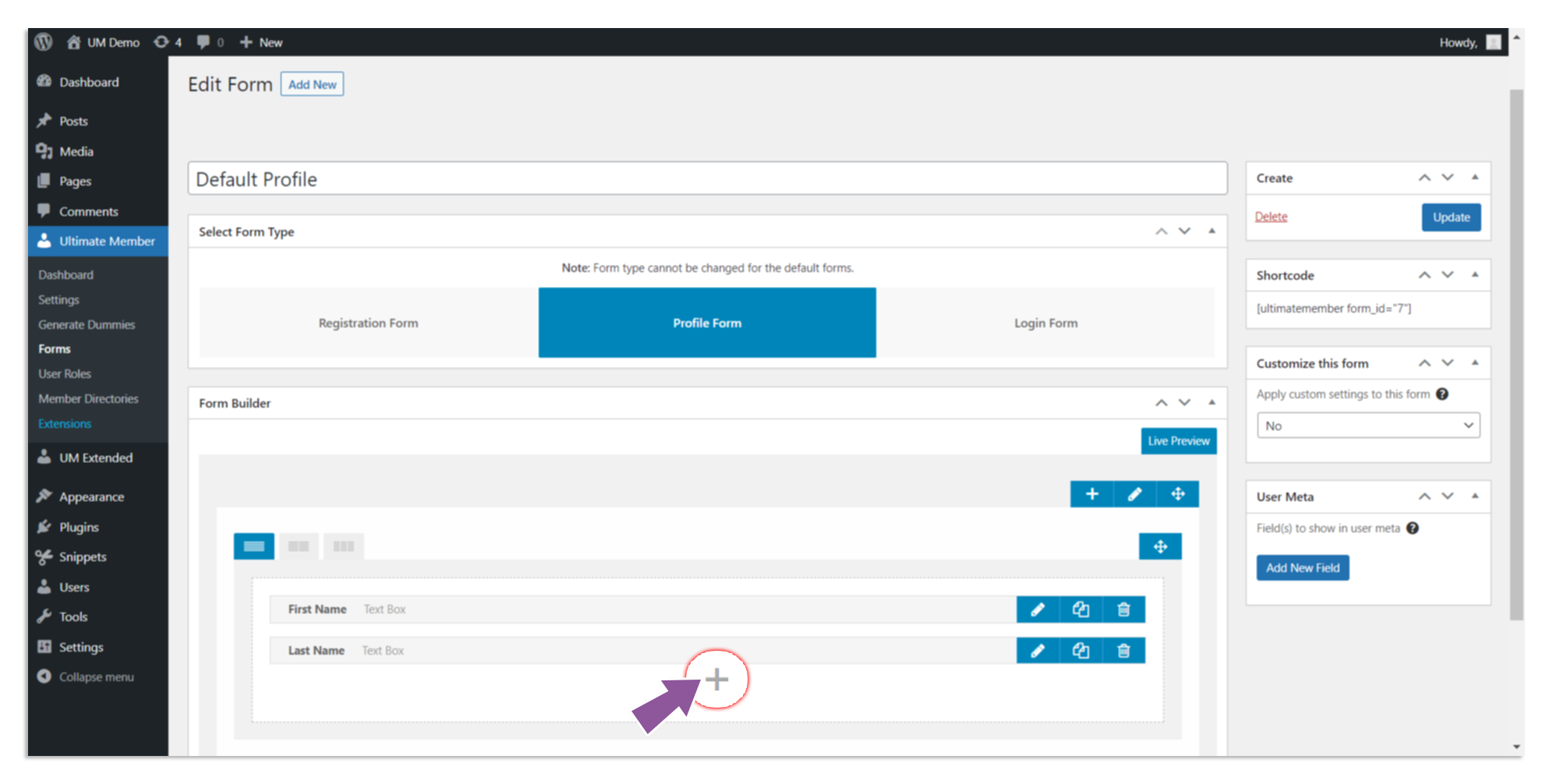
Task: Move Select Form Type panel up
Action: tap(1161, 231)
